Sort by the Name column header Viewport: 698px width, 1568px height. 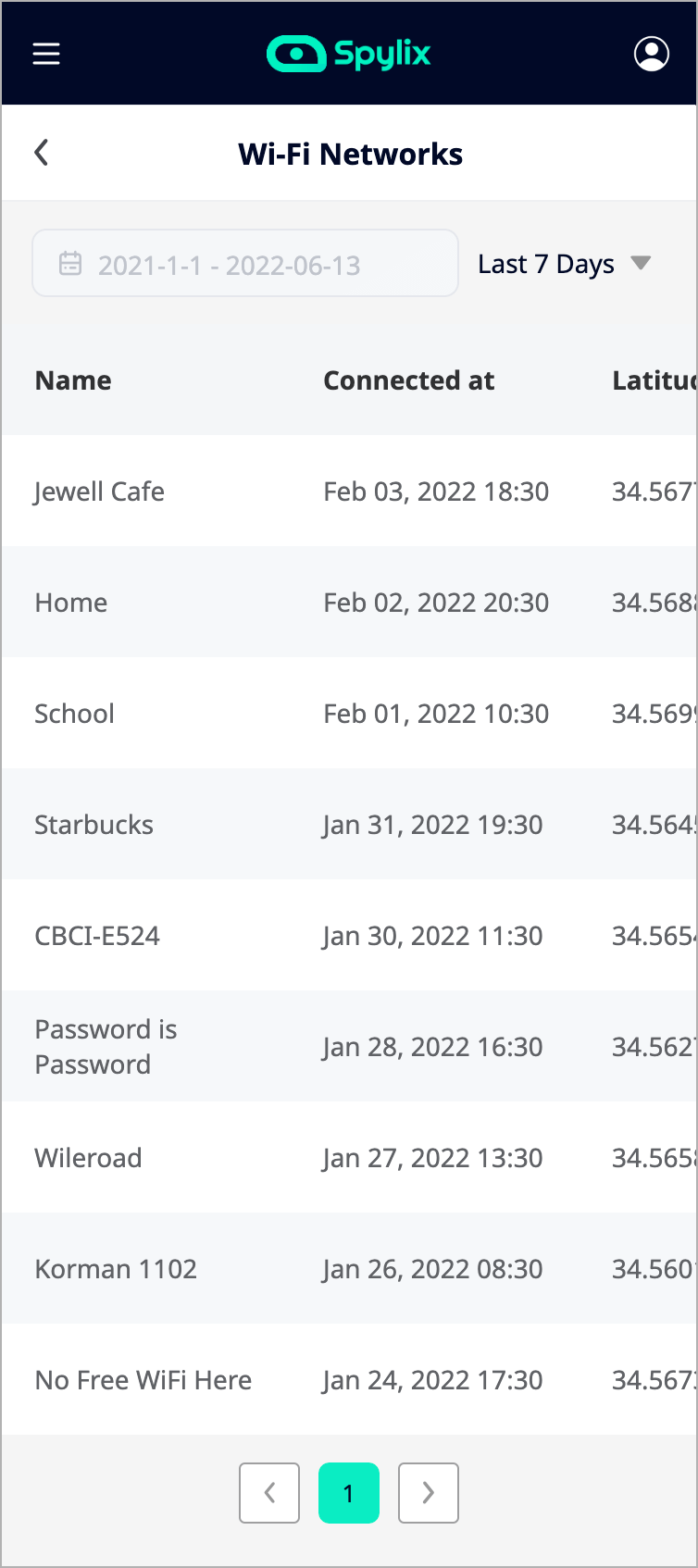click(x=73, y=380)
